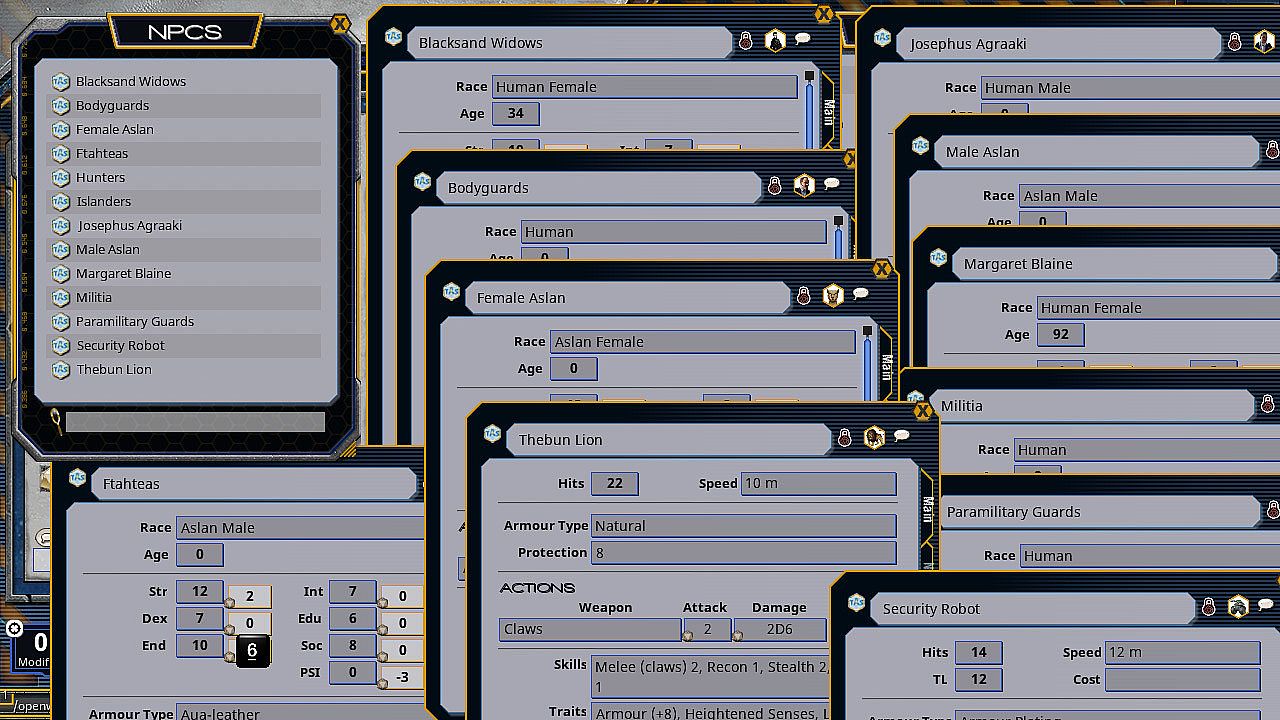Viewport: 1280px width, 720px height.
Task: Click the Thebun Lion speech bubble icon
Action: point(901,437)
